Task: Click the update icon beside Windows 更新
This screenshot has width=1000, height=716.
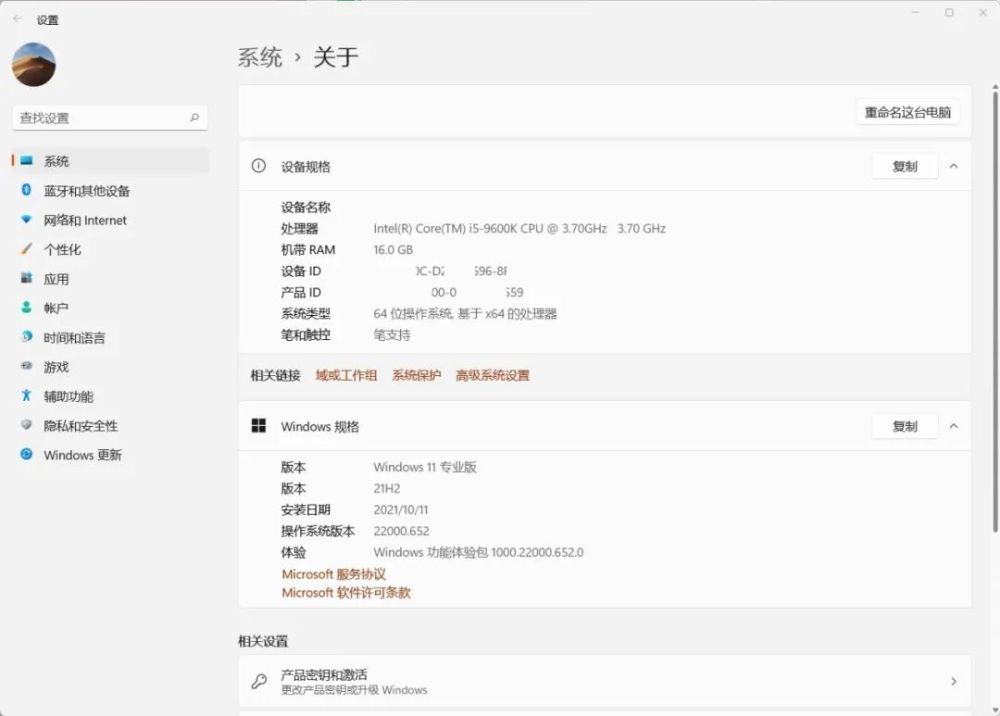Action: click(26, 454)
